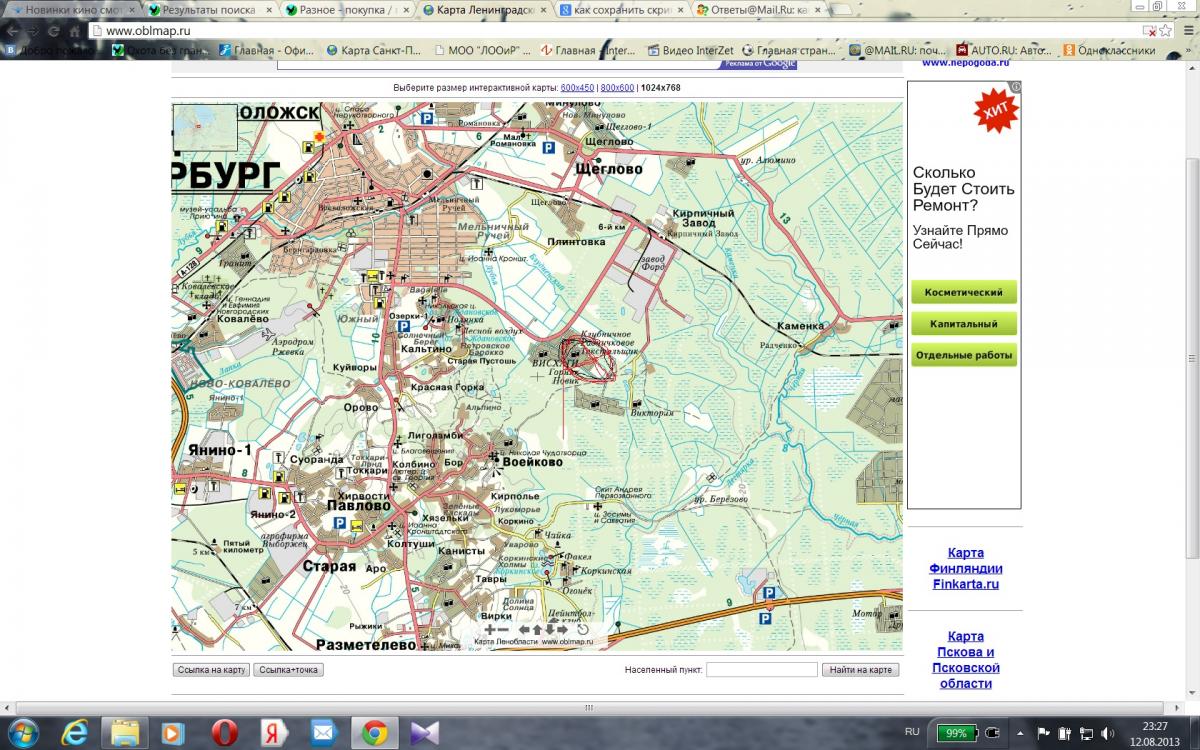Zoom in with the map plus icon
The height and width of the screenshot is (750, 1200).
coord(490,630)
